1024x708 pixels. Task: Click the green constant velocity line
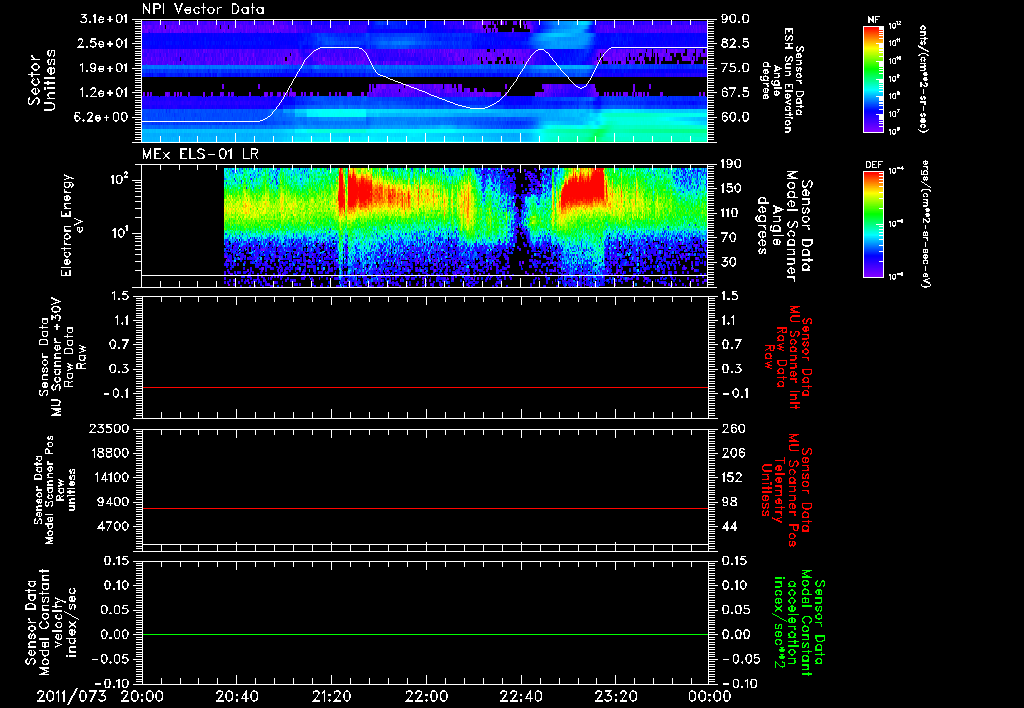[425, 634]
